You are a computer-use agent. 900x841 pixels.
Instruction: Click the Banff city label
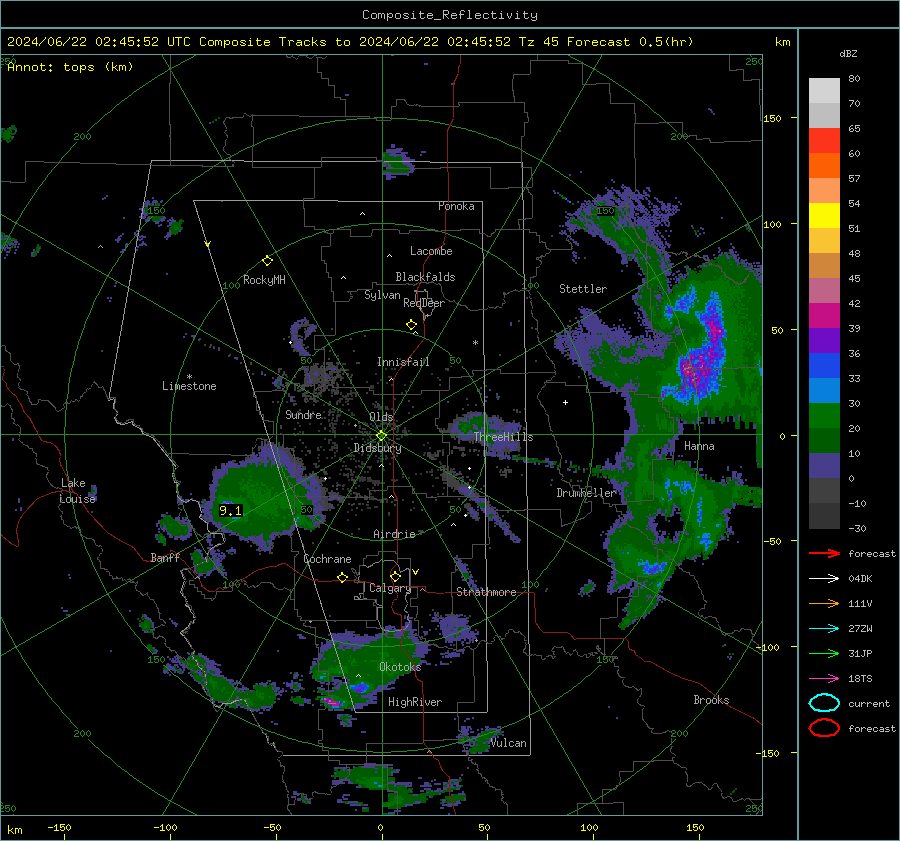pyautogui.click(x=165, y=558)
